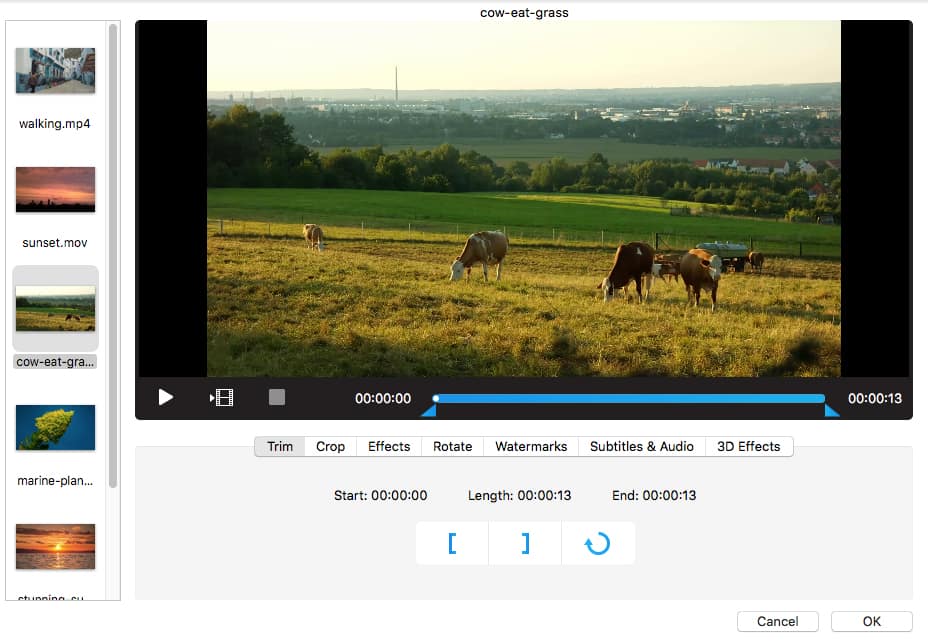This screenshot has width=928, height=644.
Task: Open the Effects tab
Action: (x=389, y=446)
